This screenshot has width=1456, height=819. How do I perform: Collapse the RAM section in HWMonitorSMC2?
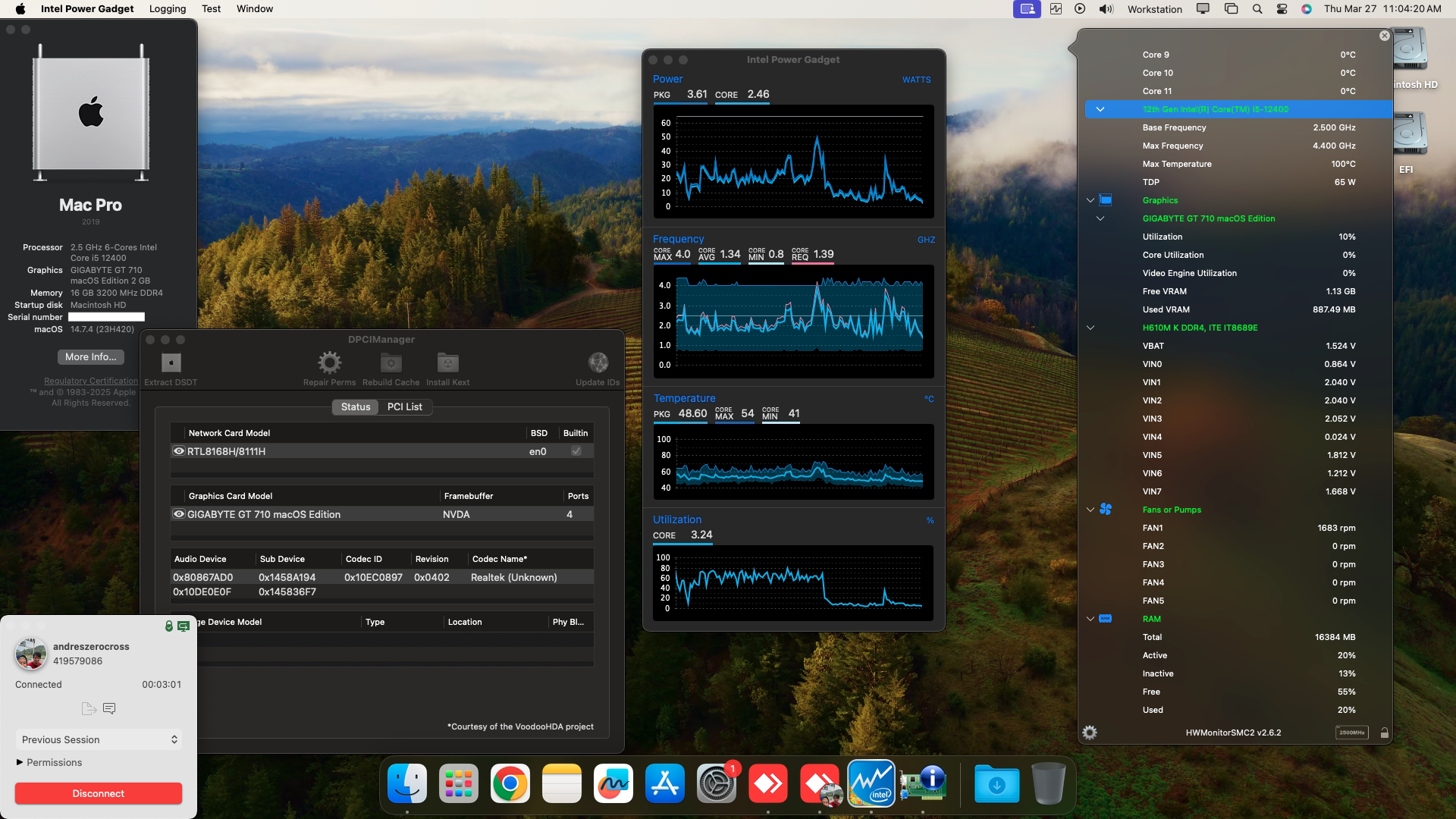coord(1090,618)
